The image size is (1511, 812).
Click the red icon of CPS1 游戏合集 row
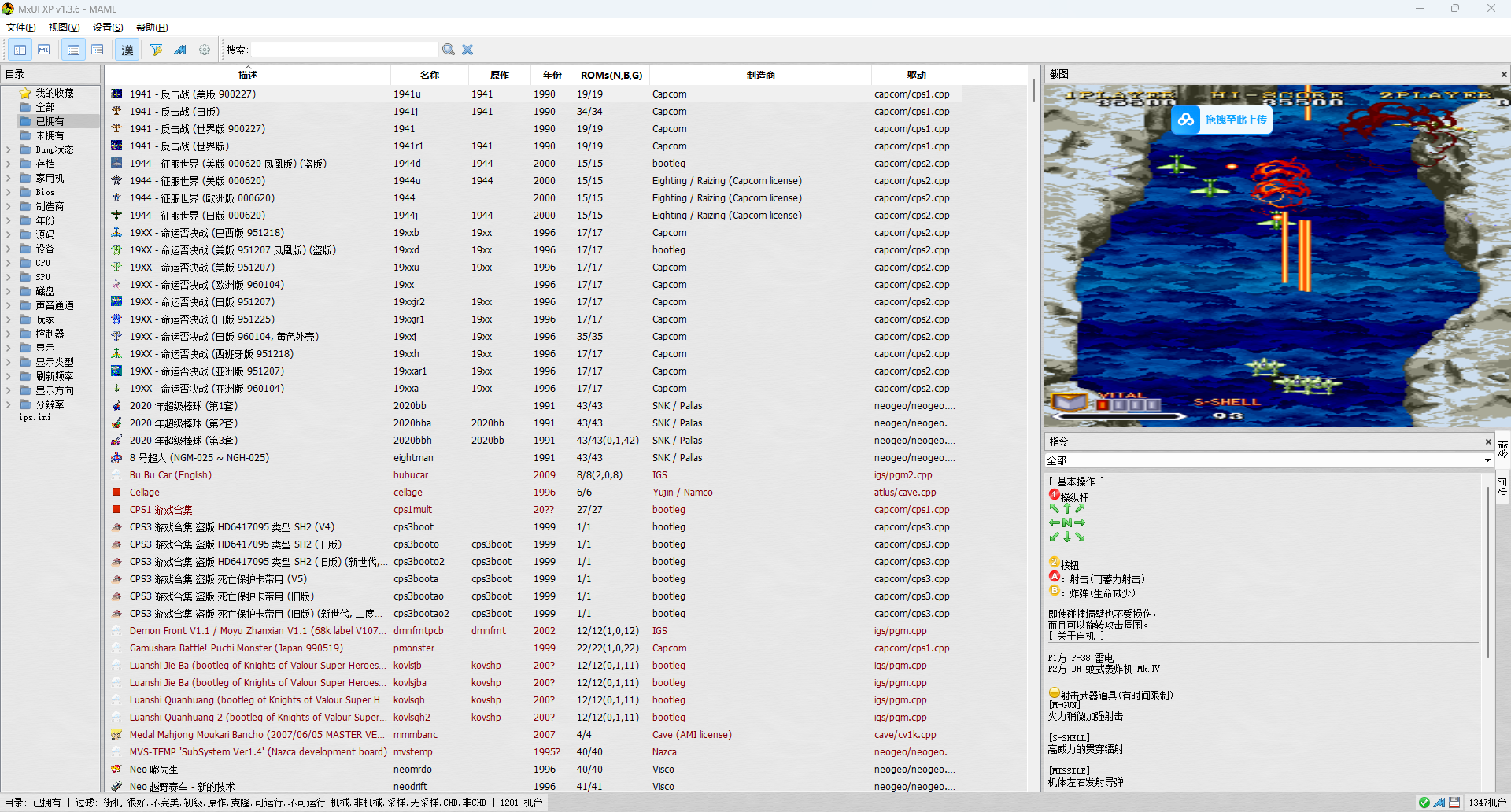(116, 509)
